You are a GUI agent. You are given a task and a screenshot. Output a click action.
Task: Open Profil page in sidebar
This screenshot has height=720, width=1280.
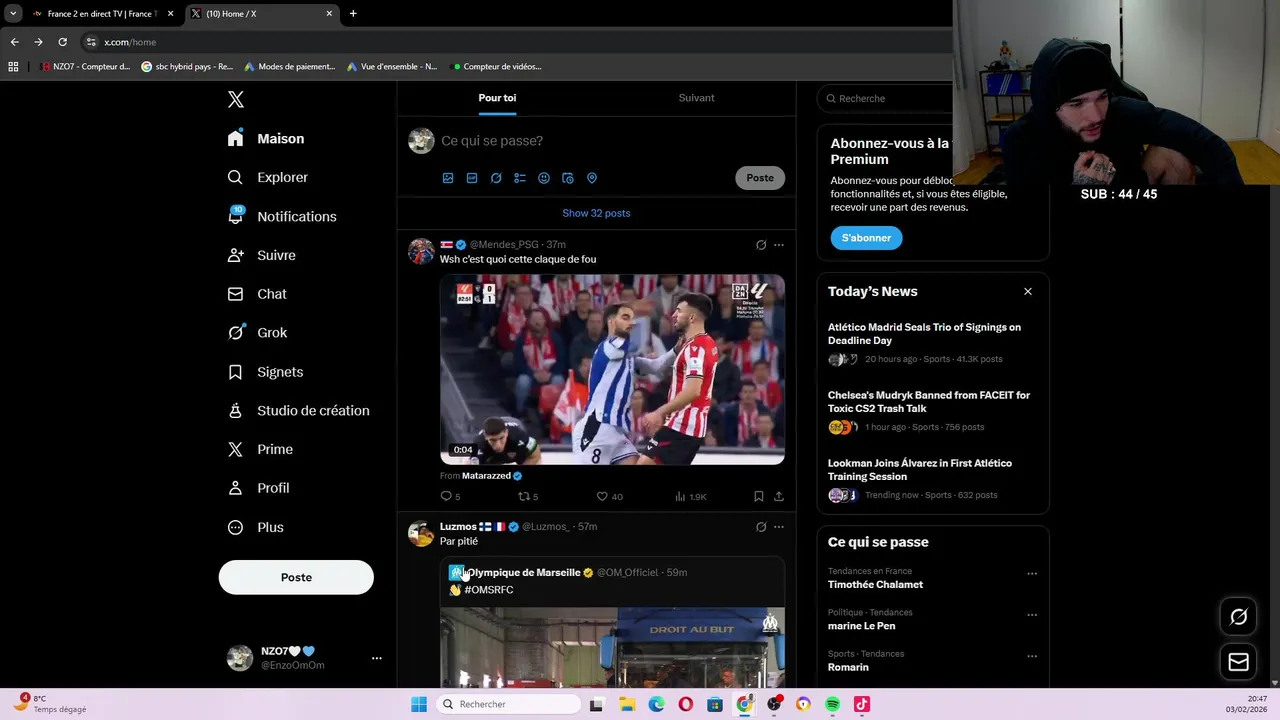(258, 488)
